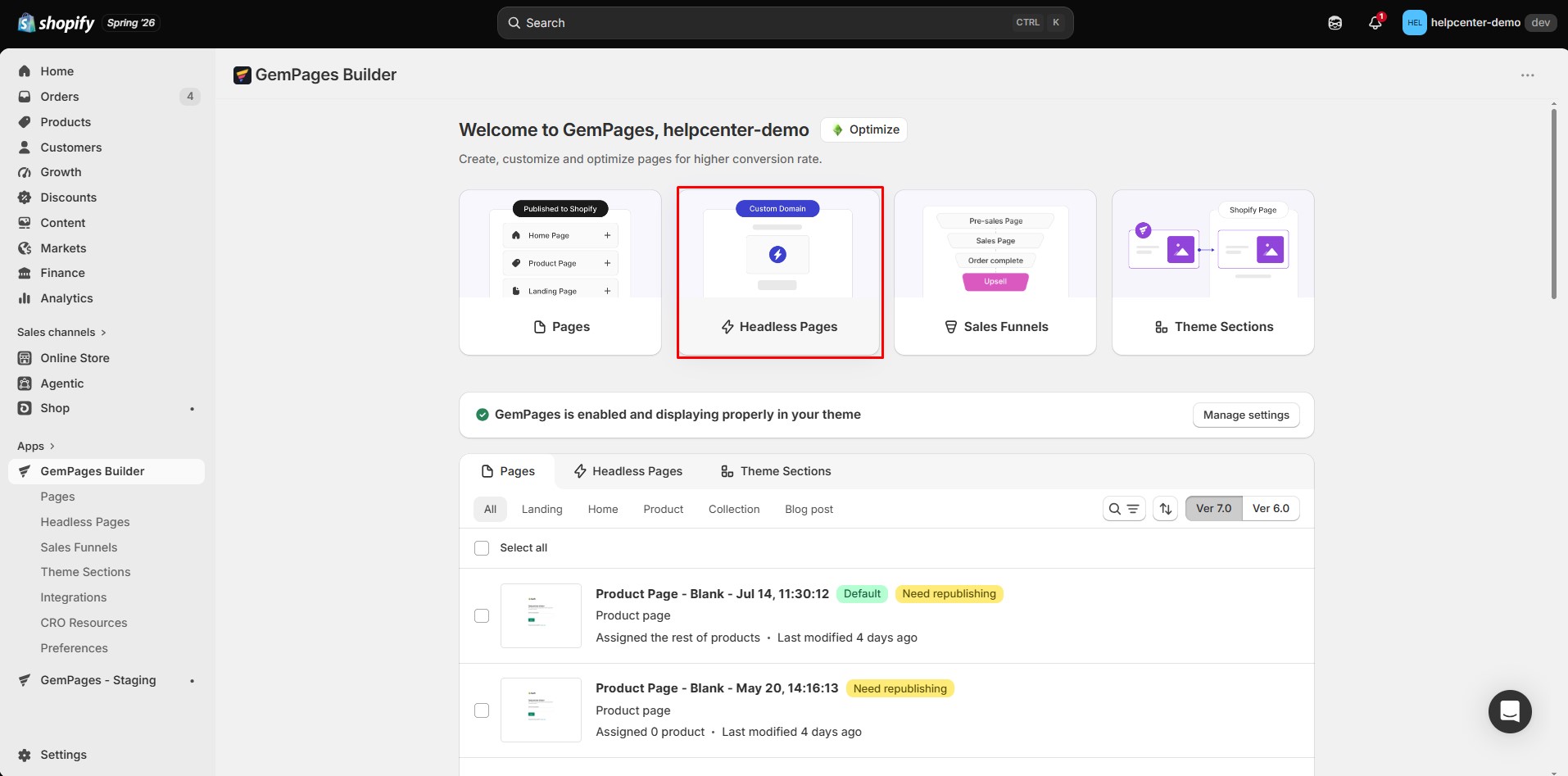Click the Optimize button
The height and width of the screenshot is (776, 1568).
coord(864,129)
